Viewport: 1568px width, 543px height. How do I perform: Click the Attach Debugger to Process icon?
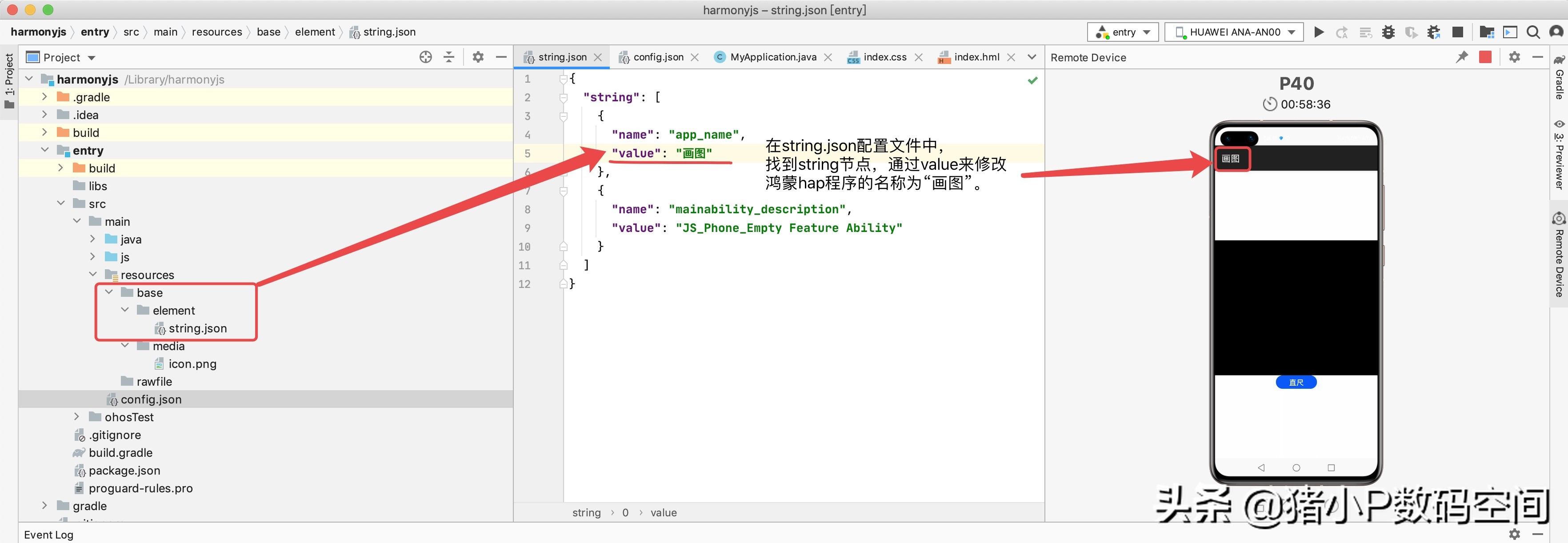click(1434, 32)
